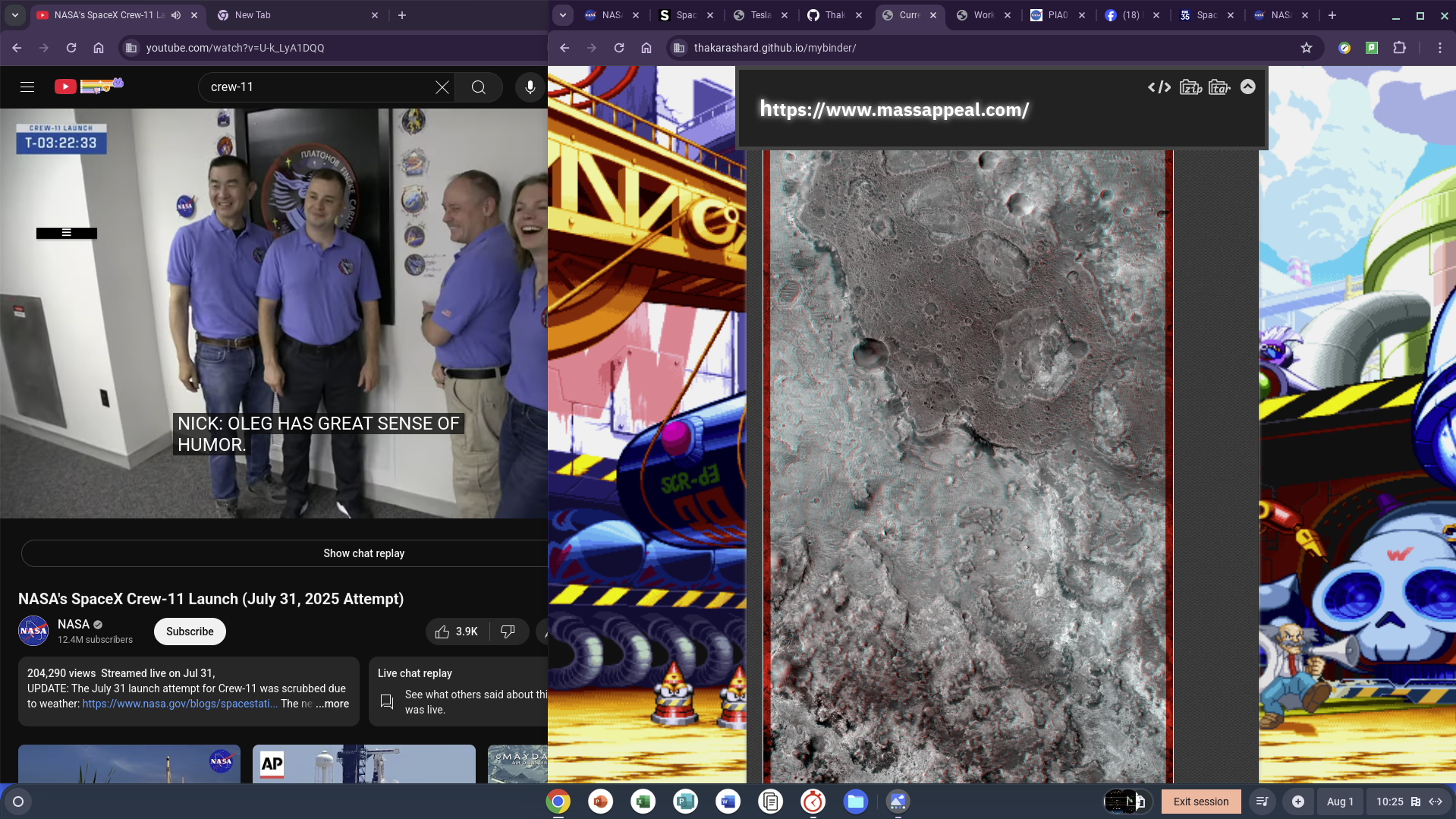Screen dimensions: 1456x819
Task: Start voice search with microphone icon
Action: [530, 87]
